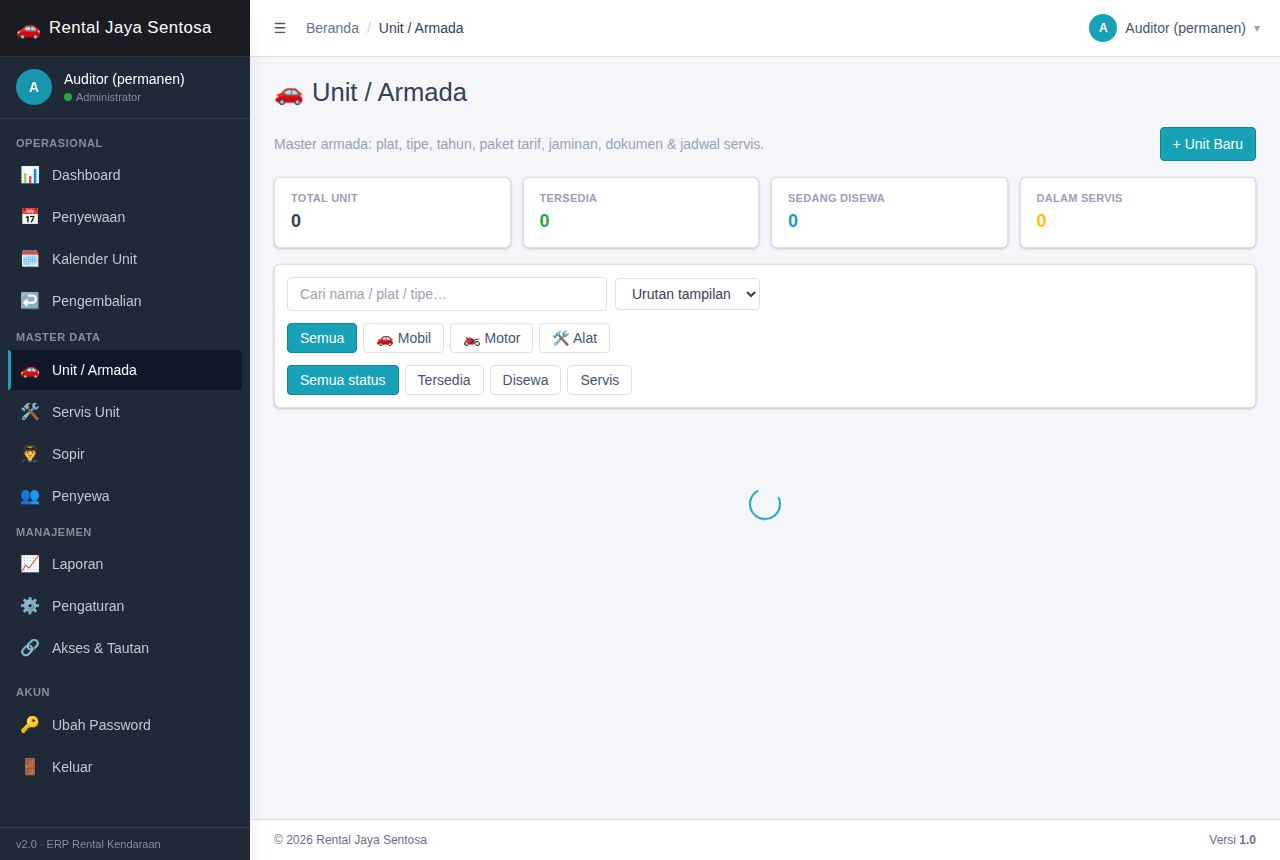
Task: Click the Pengembalian menu label
Action: pyautogui.click(x=97, y=301)
